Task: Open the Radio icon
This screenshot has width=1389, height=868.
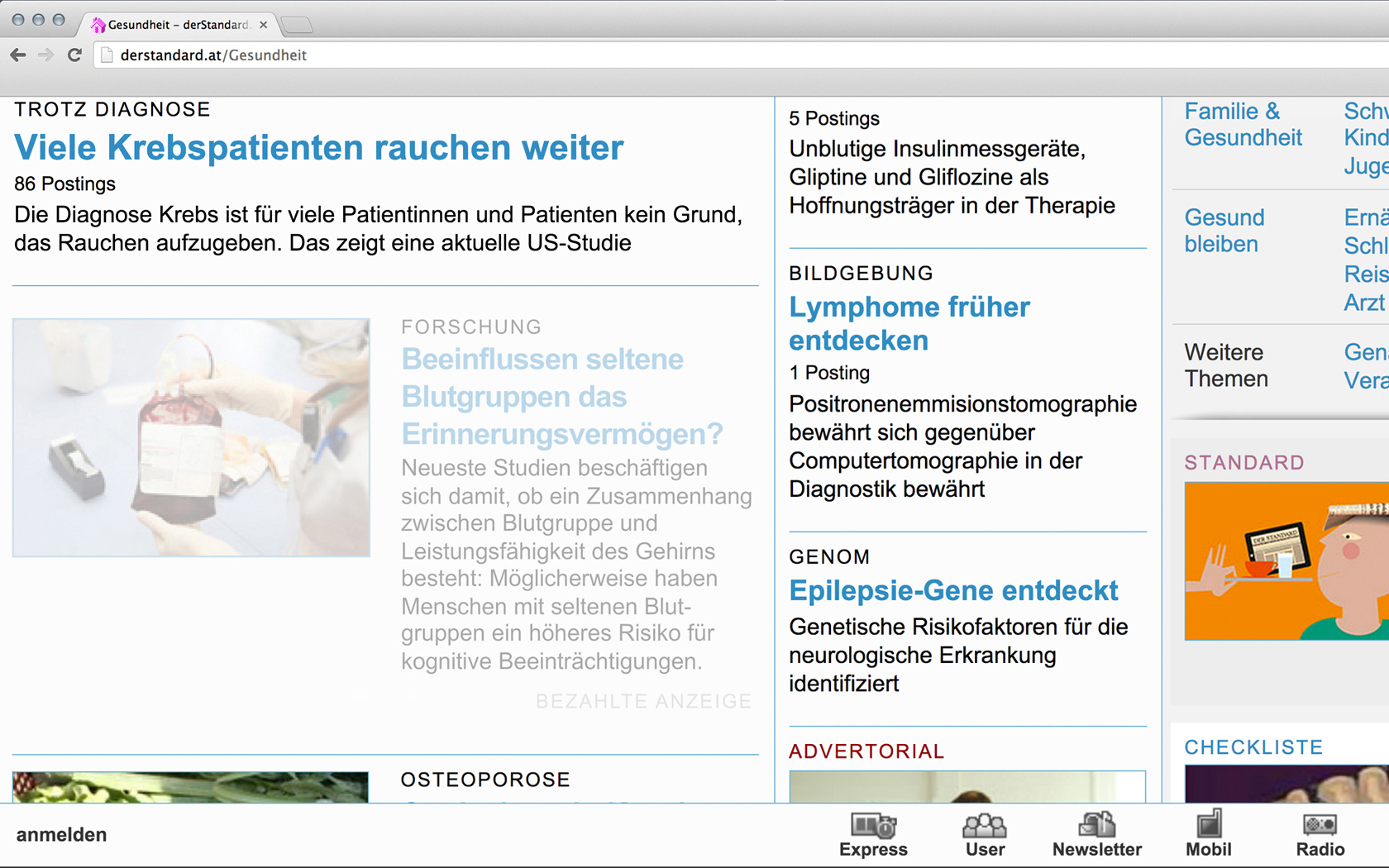Action: pos(1320,833)
